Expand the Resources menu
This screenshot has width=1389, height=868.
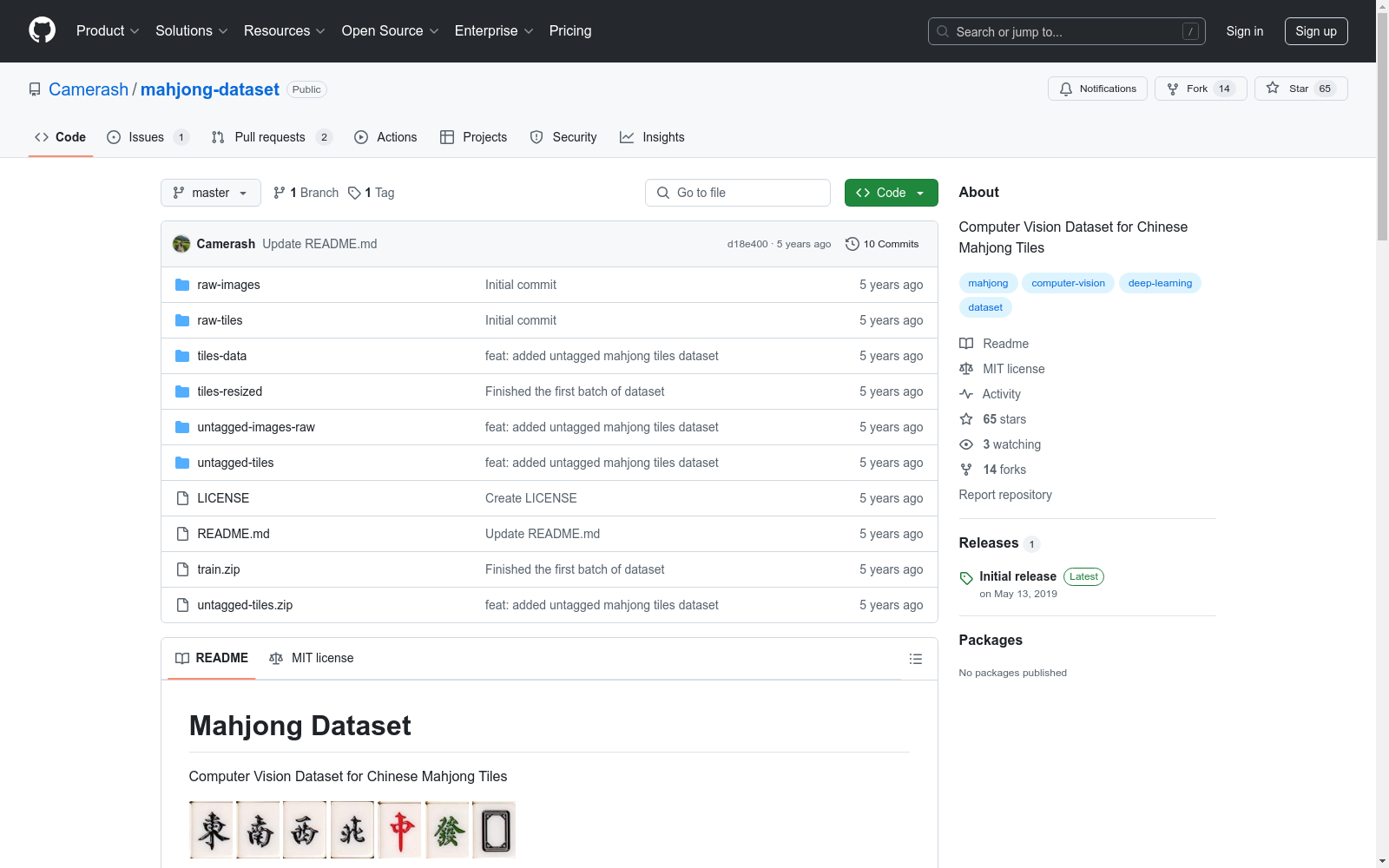pyautogui.click(x=285, y=30)
